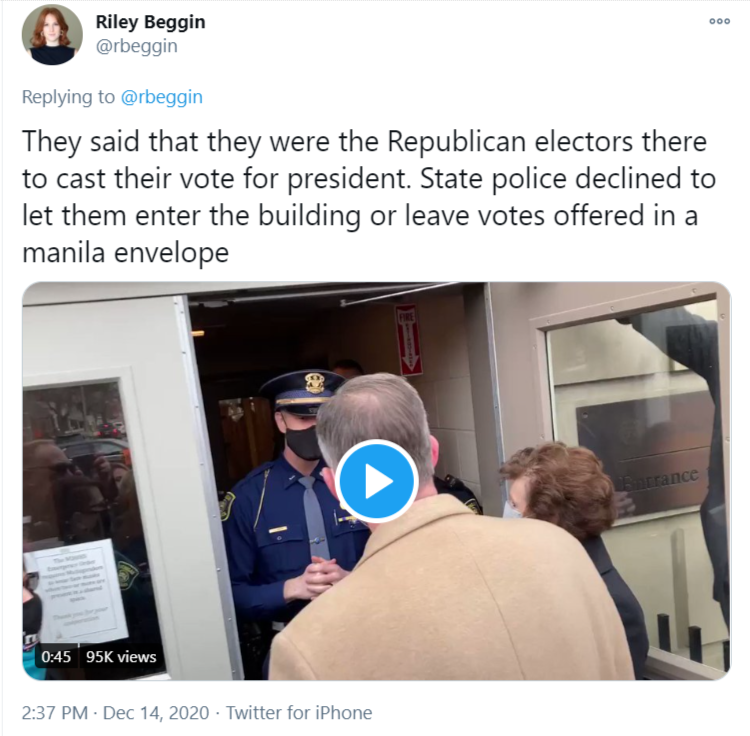
Task: Click the posted notice on the door window
Action: tap(77, 591)
